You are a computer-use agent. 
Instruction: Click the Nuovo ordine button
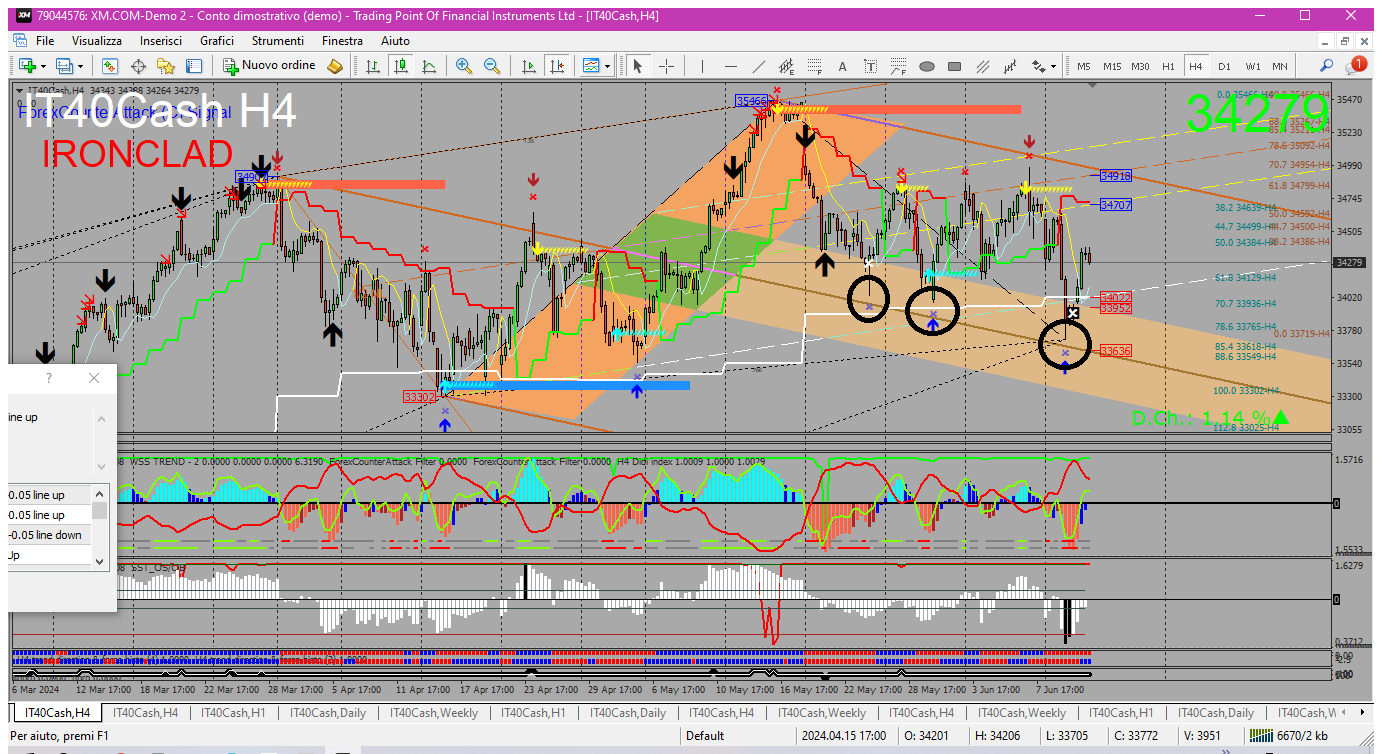[x=269, y=66]
